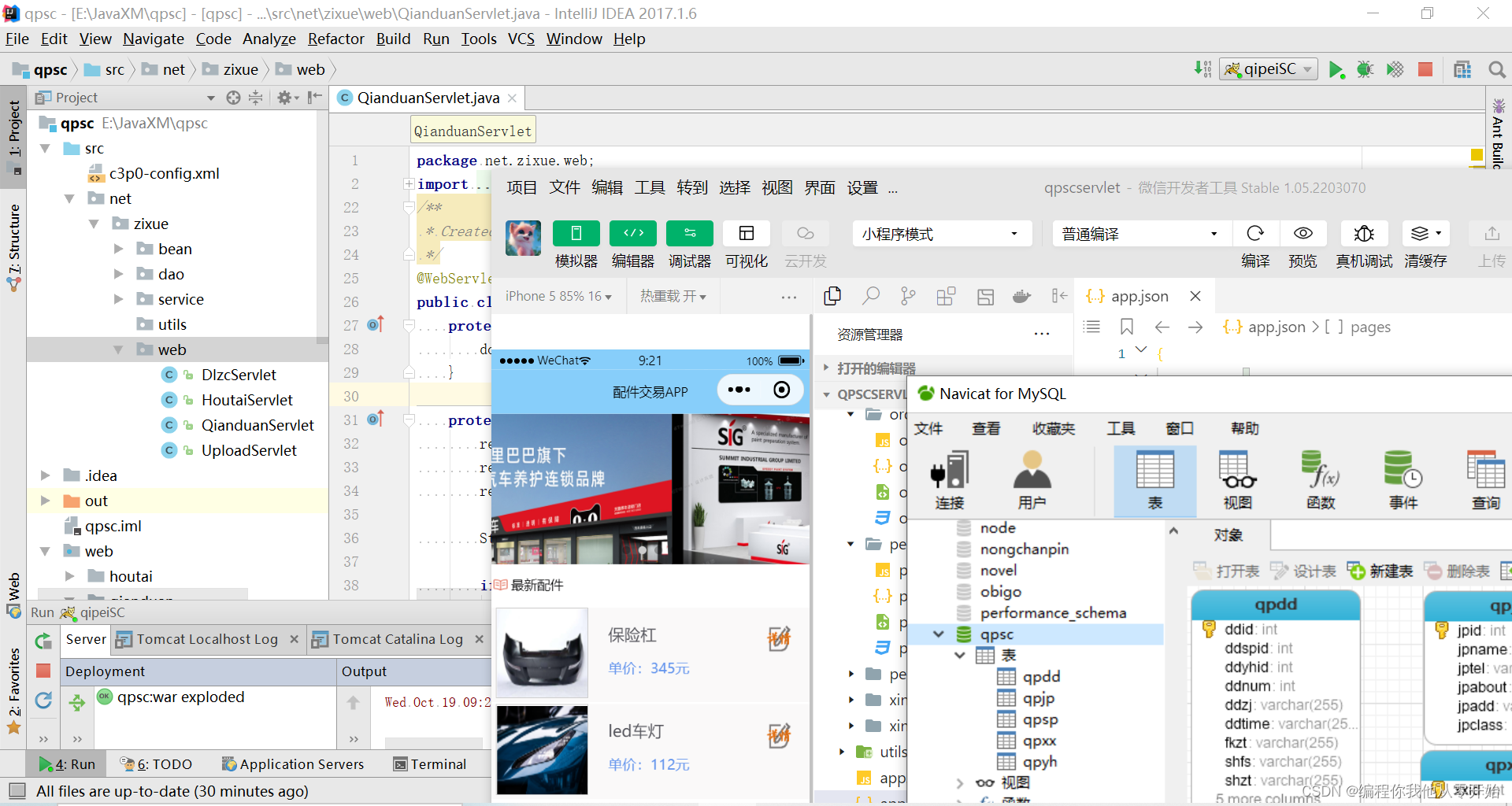Screen dimensions: 1512x806
Task: Open Navicat 工具 tools menu
Action: 1121,428
